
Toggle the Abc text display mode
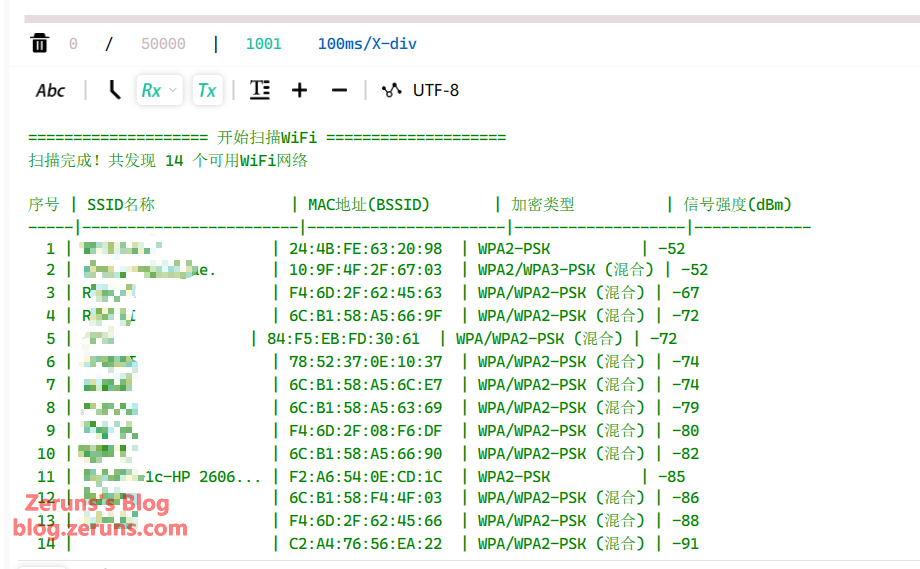(x=50, y=90)
